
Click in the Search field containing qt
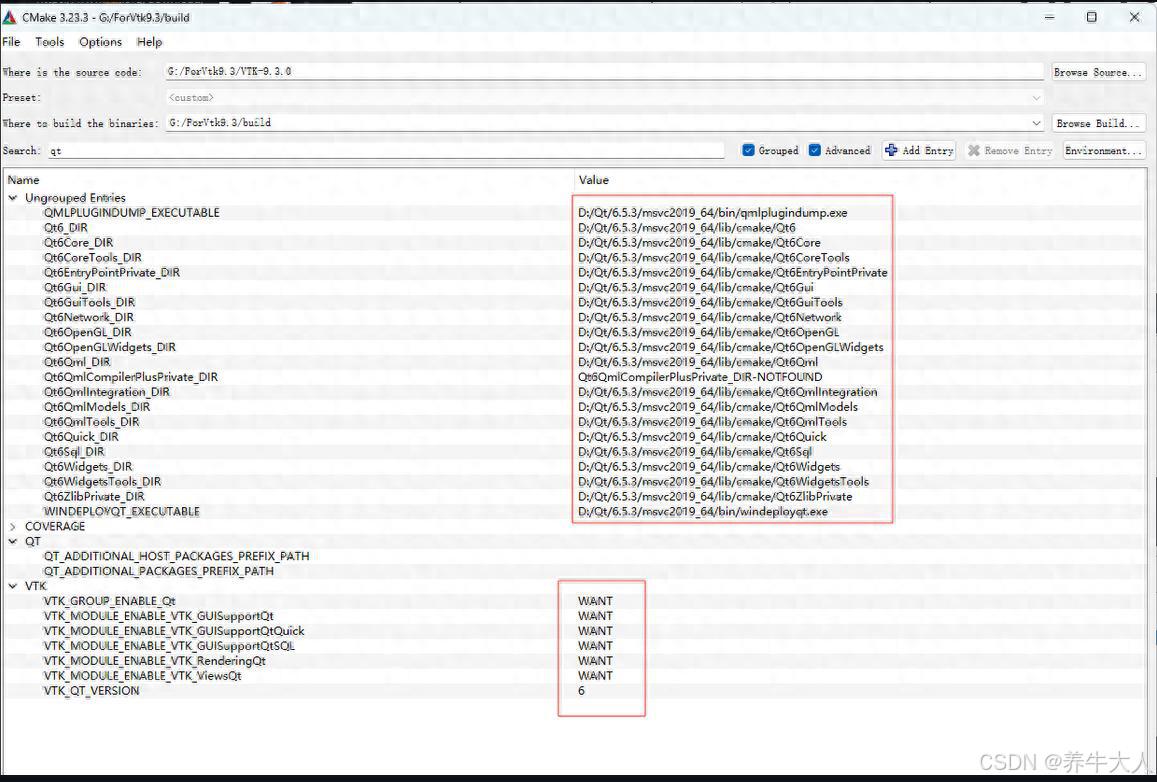point(386,150)
